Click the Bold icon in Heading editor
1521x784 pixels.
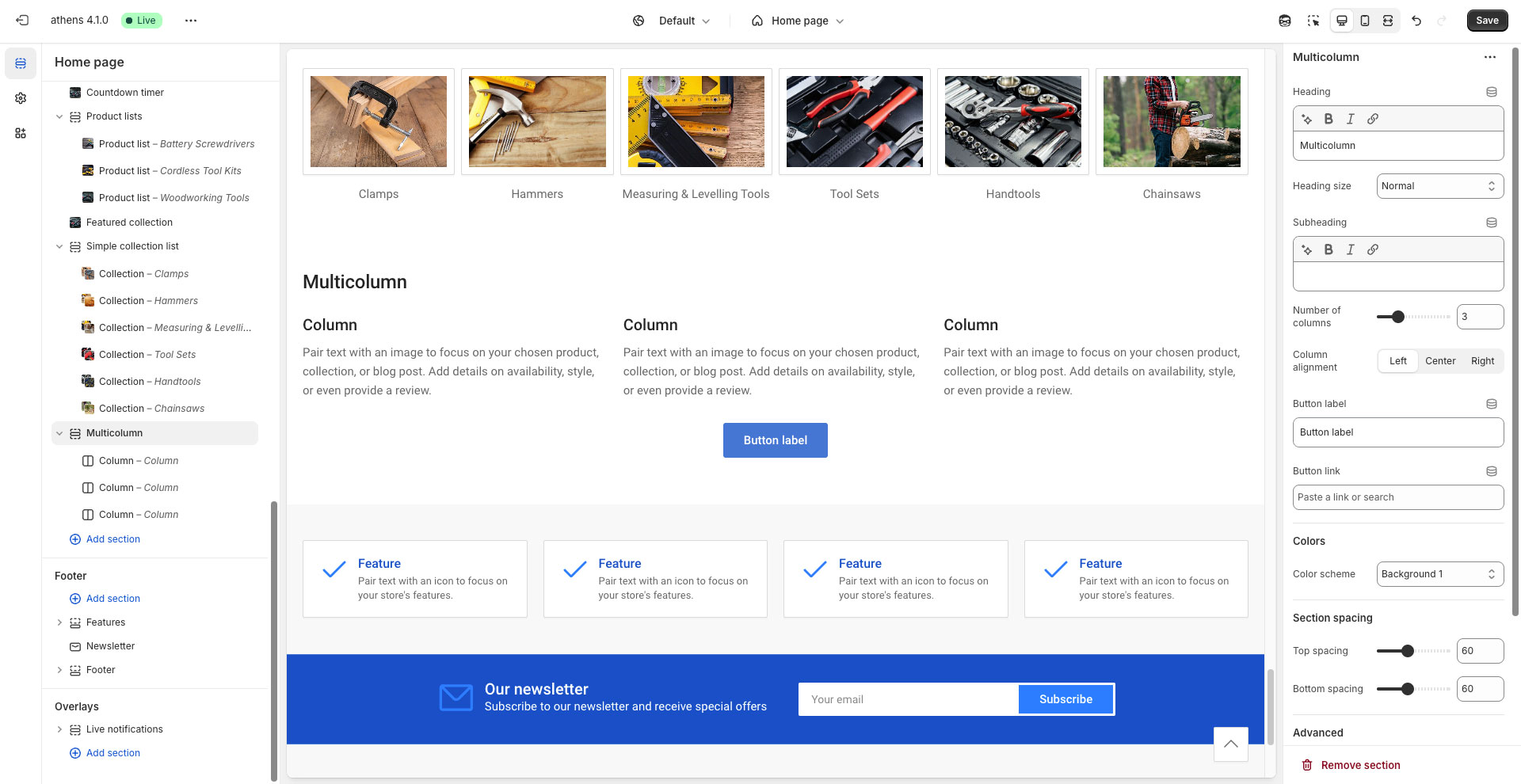click(1328, 119)
